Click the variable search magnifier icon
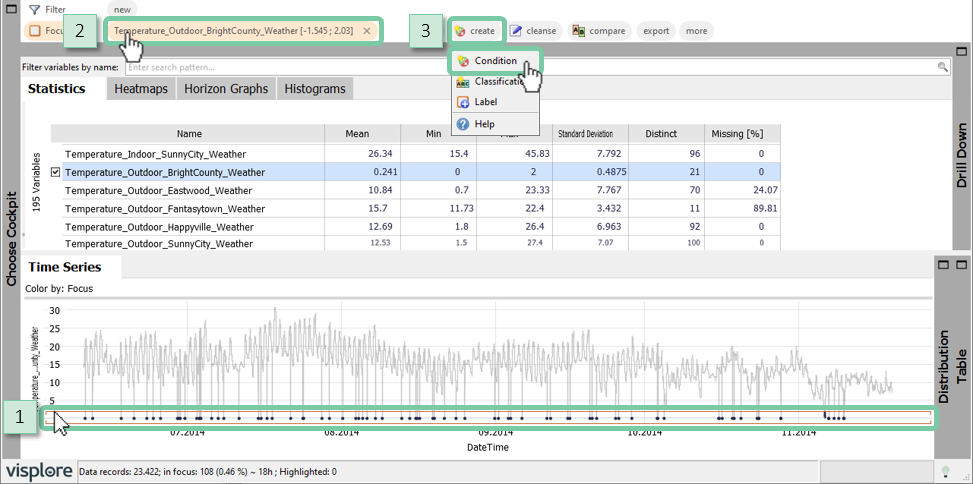This screenshot has height=484, width=973. [942, 67]
